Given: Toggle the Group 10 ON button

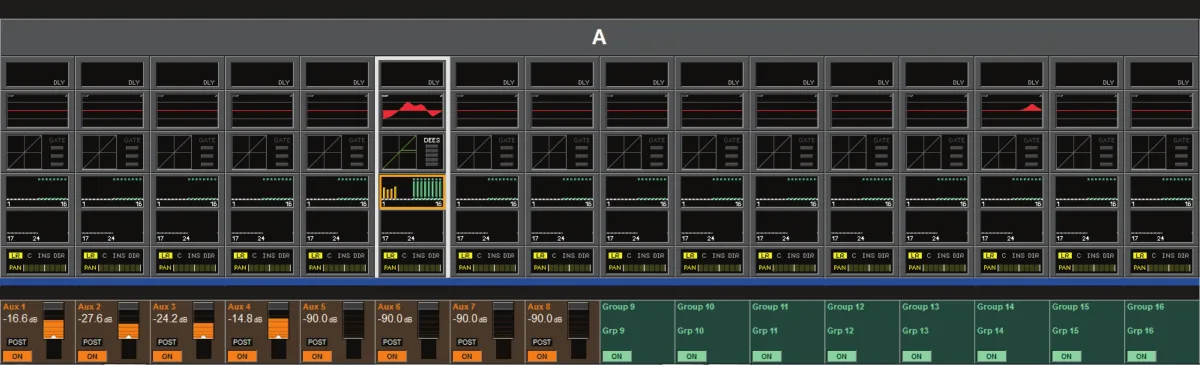Looking at the screenshot, I should (691, 356).
